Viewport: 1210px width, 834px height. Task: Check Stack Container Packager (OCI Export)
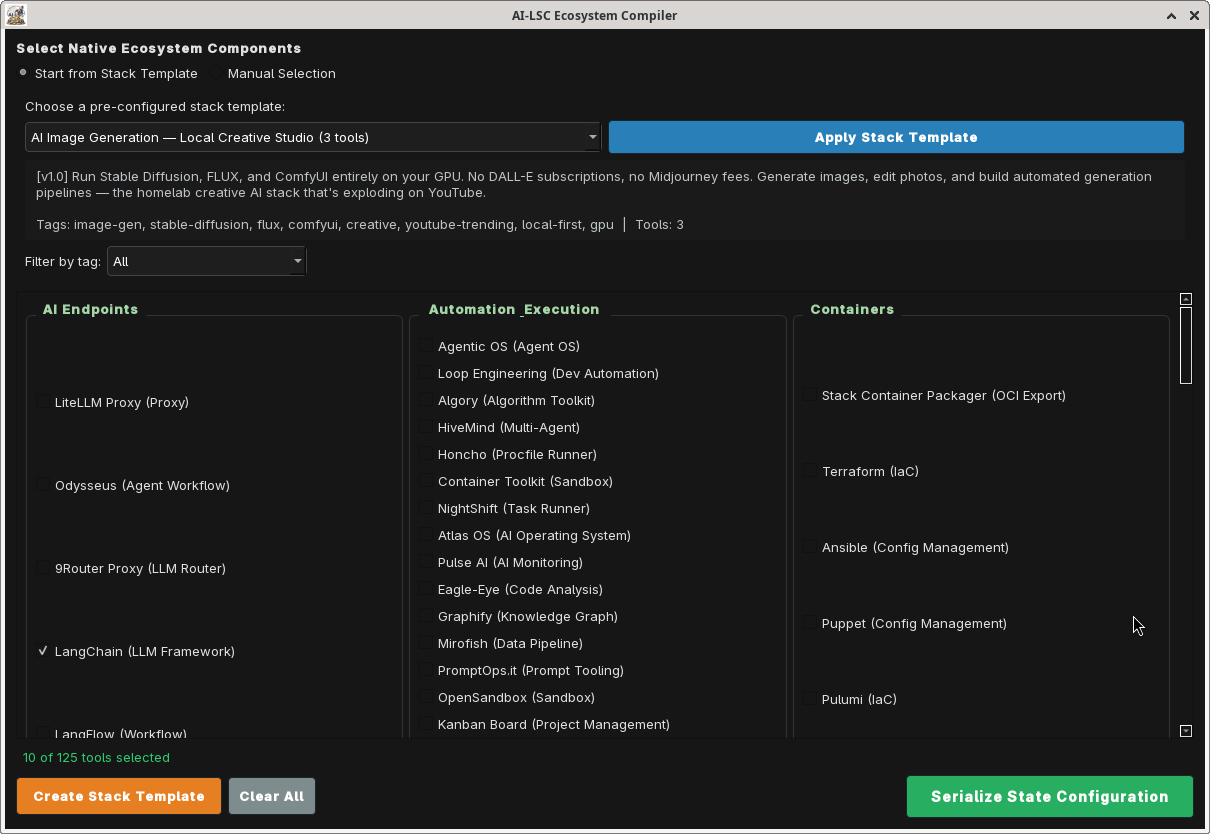[935, 396]
